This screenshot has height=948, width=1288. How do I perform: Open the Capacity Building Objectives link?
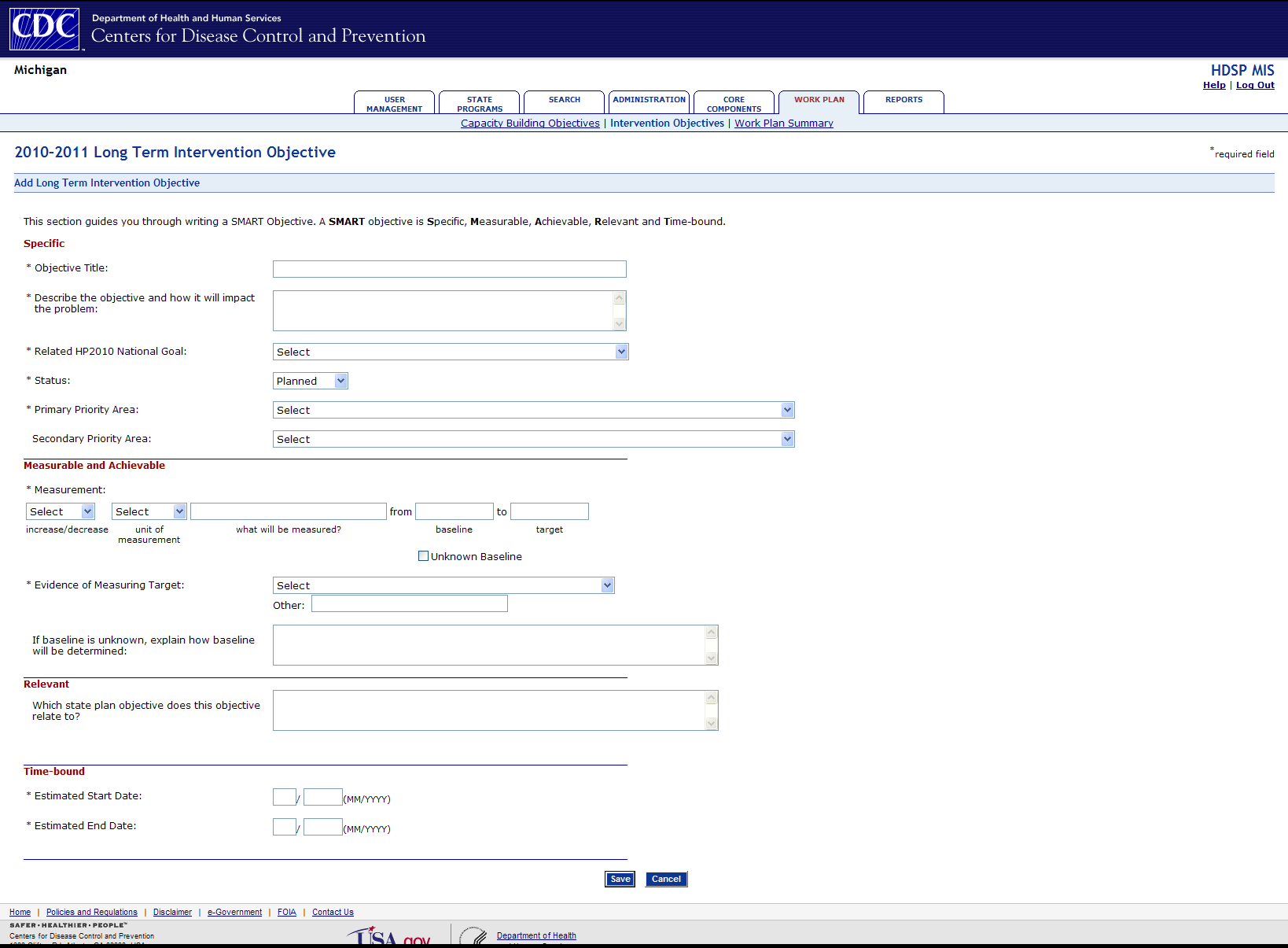tap(530, 124)
